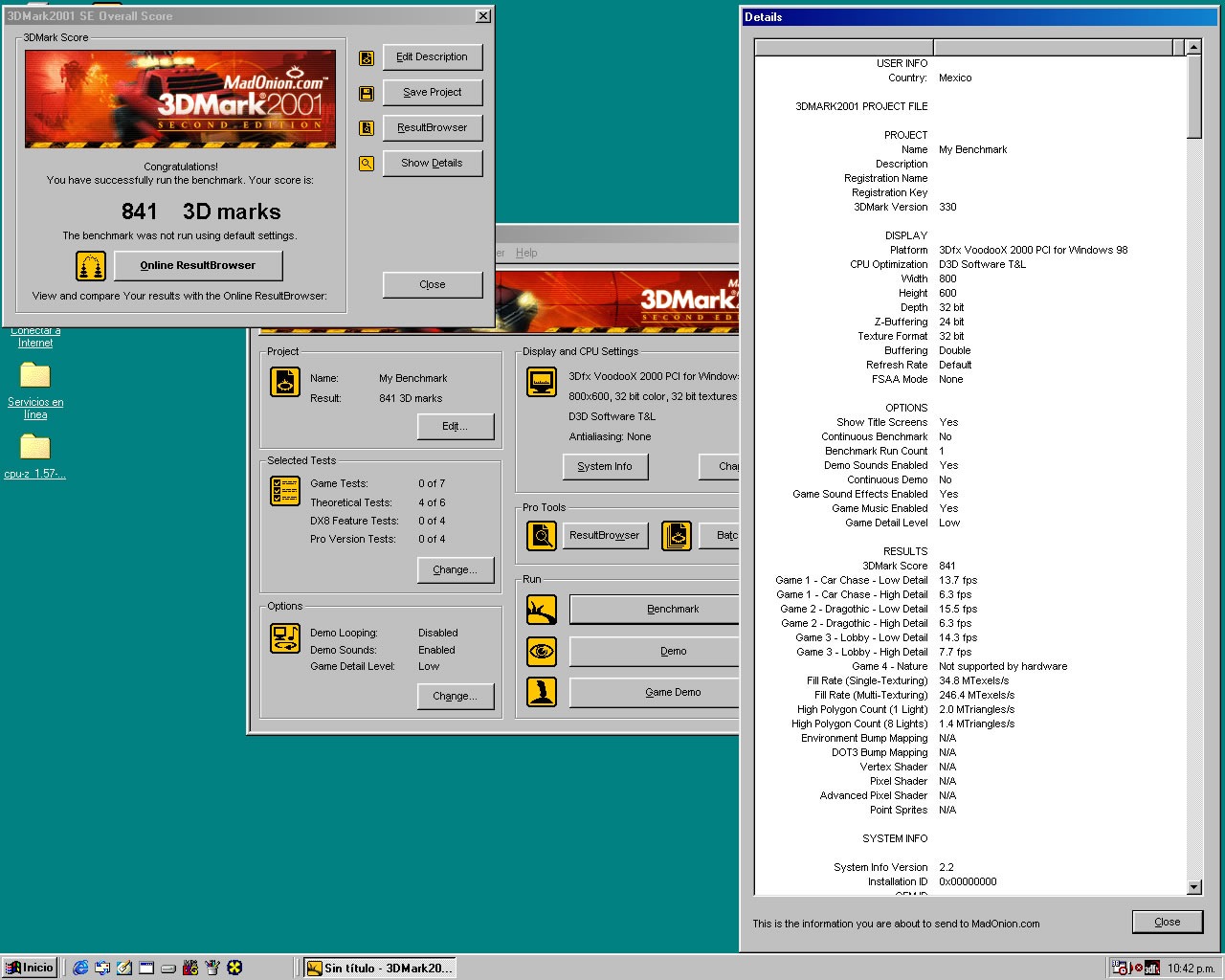
Task: Click the muted volume tray icon
Action: (x=1136, y=968)
